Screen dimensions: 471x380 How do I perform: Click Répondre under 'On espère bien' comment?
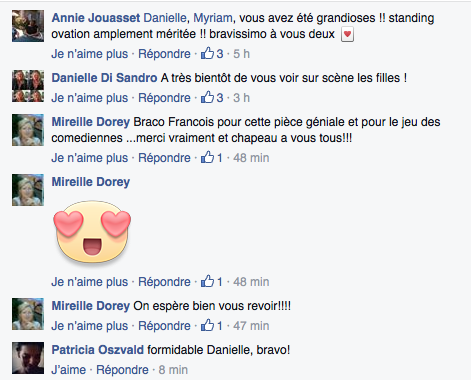point(164,326)
